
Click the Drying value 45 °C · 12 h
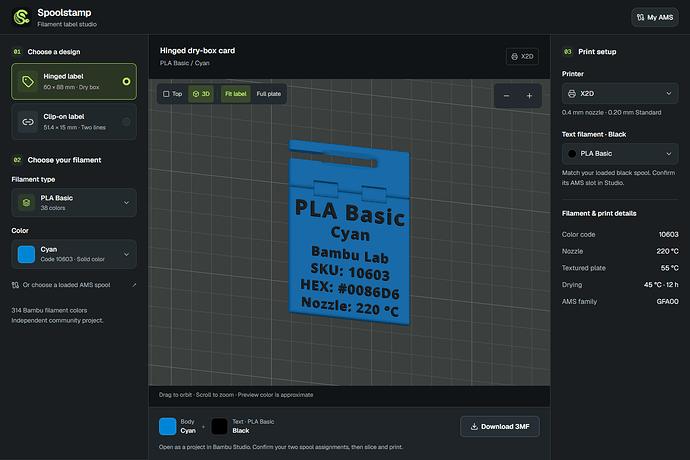coord(661,285)
